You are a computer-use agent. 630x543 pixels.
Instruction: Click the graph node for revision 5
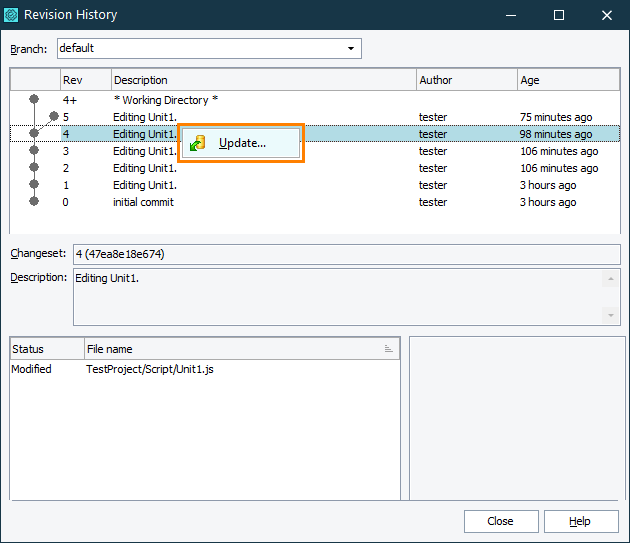click(x=54, y=117)
